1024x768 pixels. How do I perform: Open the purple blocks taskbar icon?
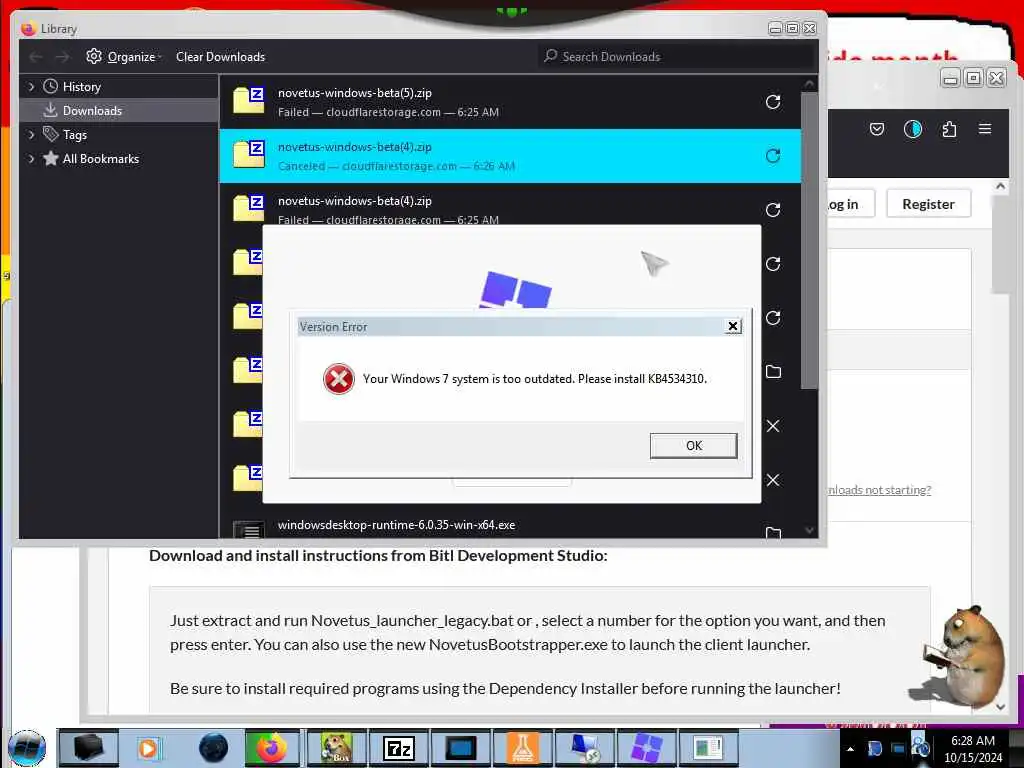tap(646, 748)
